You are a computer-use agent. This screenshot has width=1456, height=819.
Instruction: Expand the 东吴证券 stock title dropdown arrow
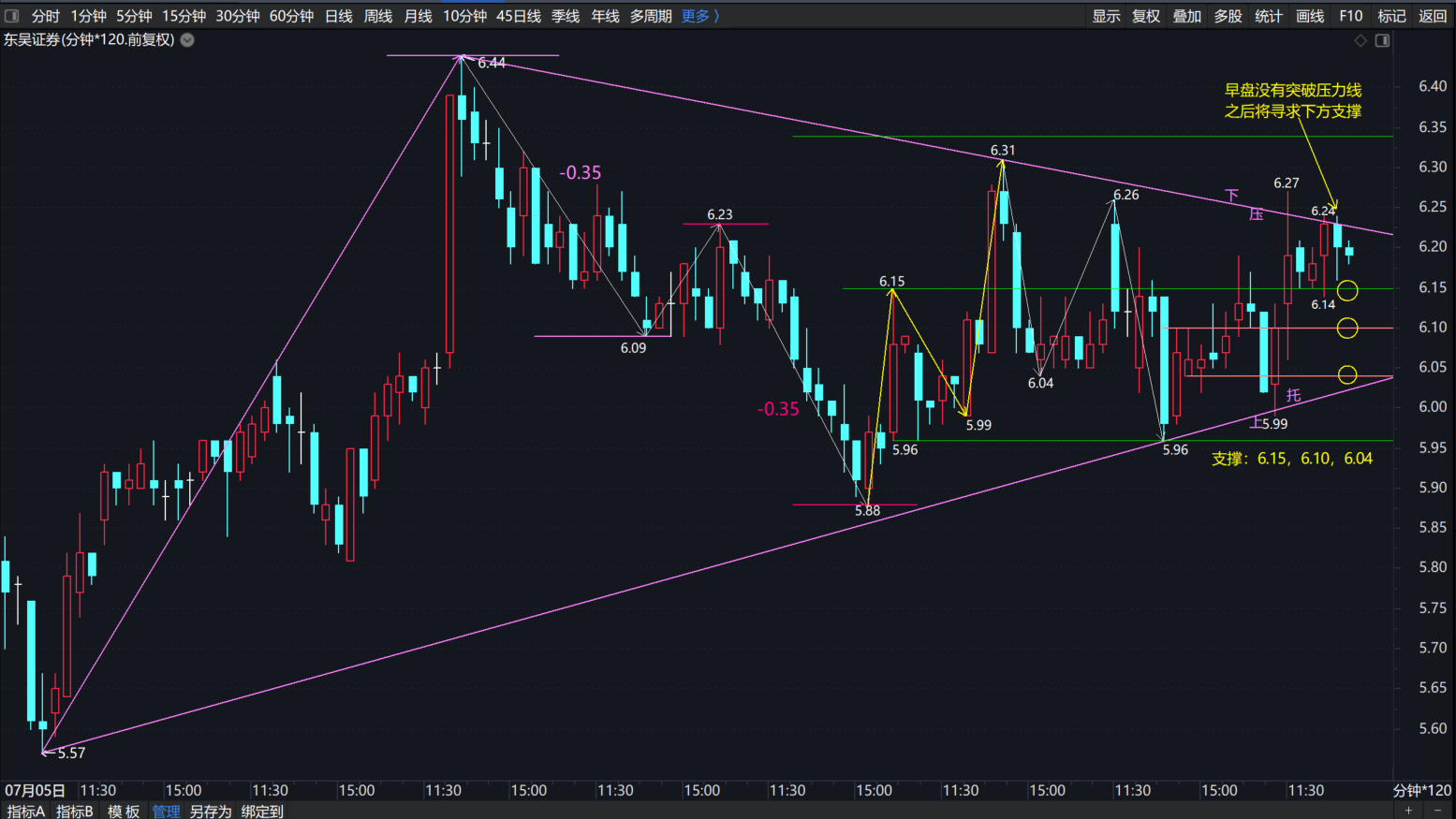point(187,40)
